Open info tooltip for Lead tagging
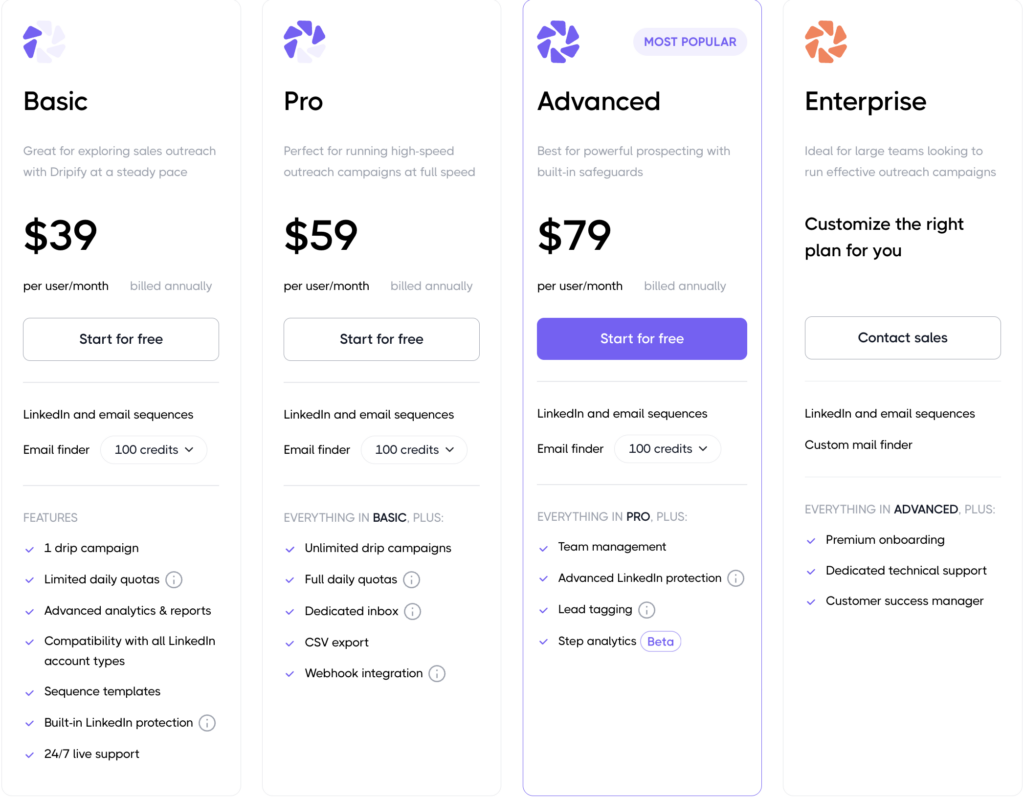The image size is (1024, 799). (x=646, y=609)
